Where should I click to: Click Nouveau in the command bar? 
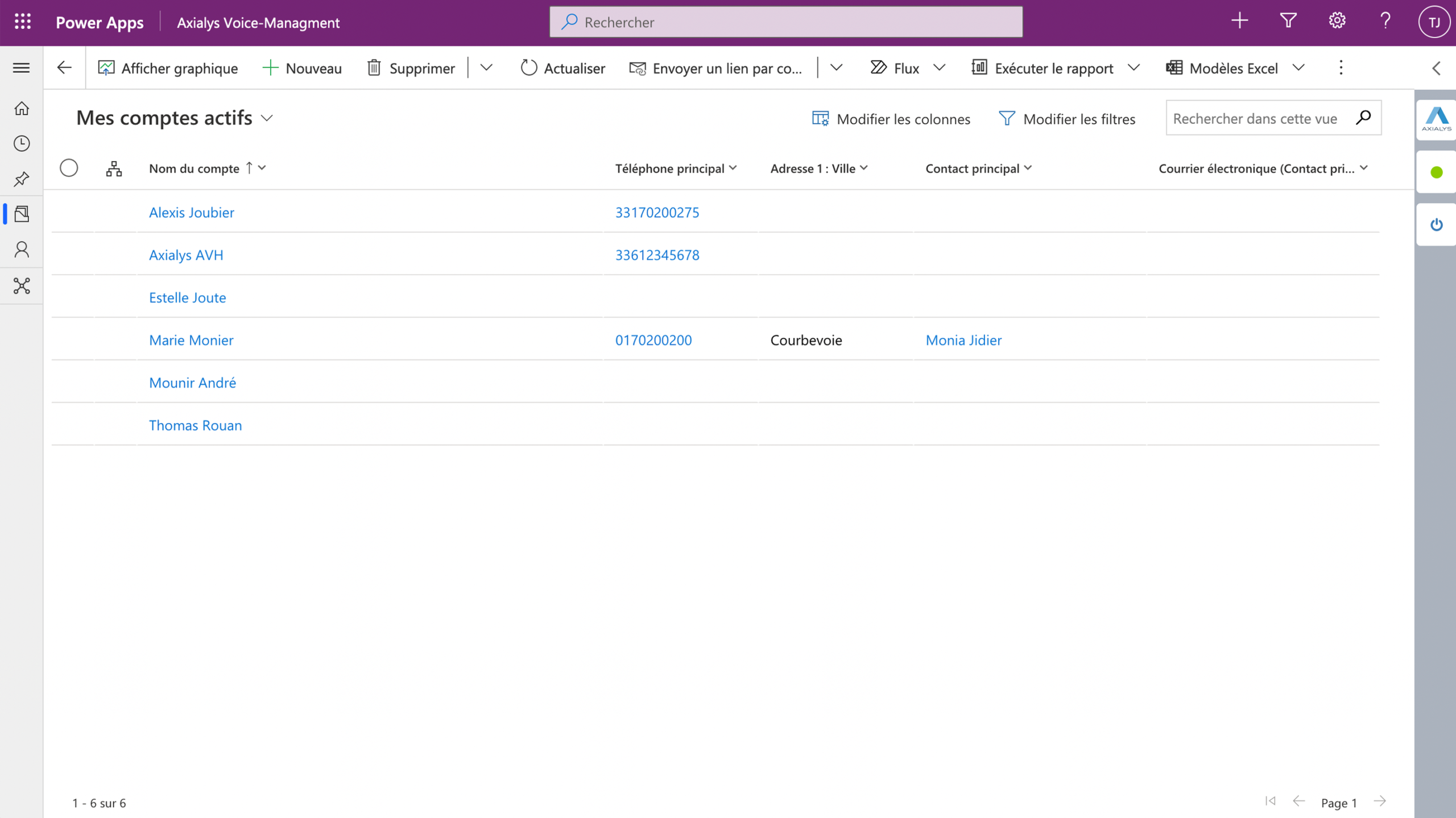pos(302,68)
